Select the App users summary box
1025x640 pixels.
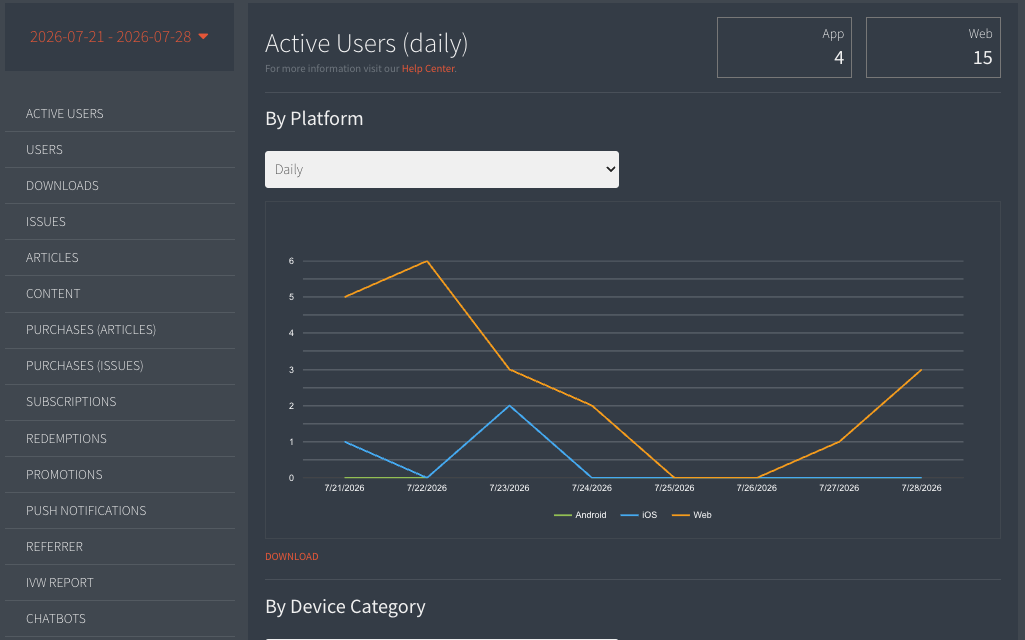click(784, 47)
